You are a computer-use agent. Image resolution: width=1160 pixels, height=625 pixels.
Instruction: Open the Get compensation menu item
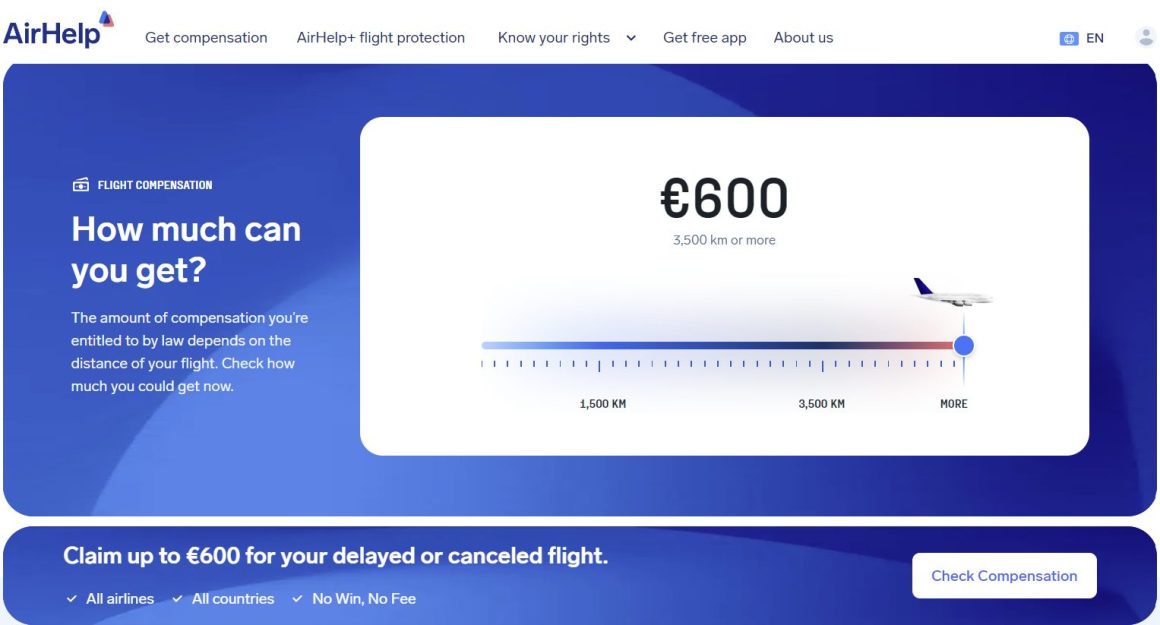tap(206, 38)
